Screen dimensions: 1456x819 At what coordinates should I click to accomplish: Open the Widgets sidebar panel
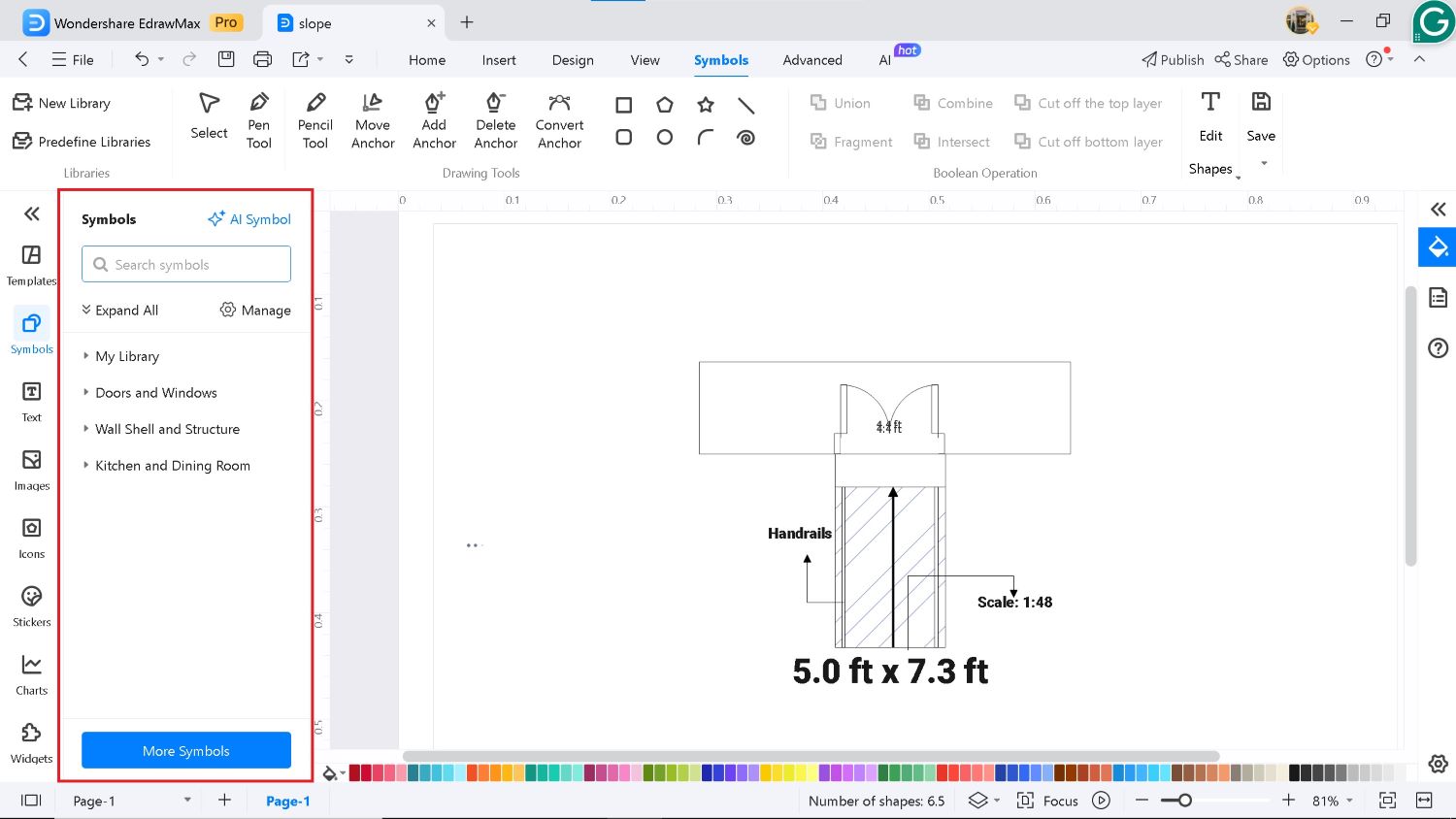tap(32, 742)
